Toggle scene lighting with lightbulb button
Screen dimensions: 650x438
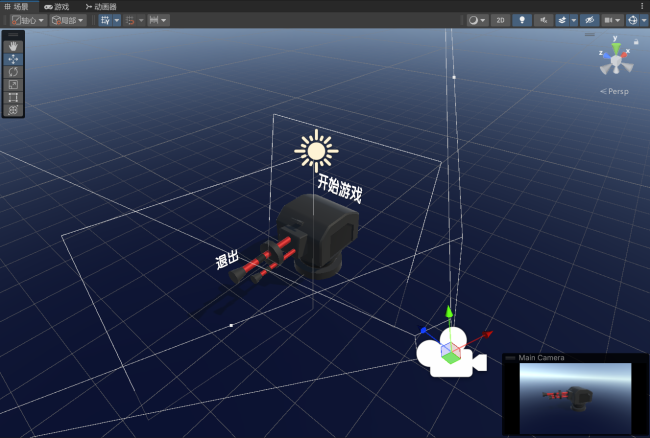point(522,20)
